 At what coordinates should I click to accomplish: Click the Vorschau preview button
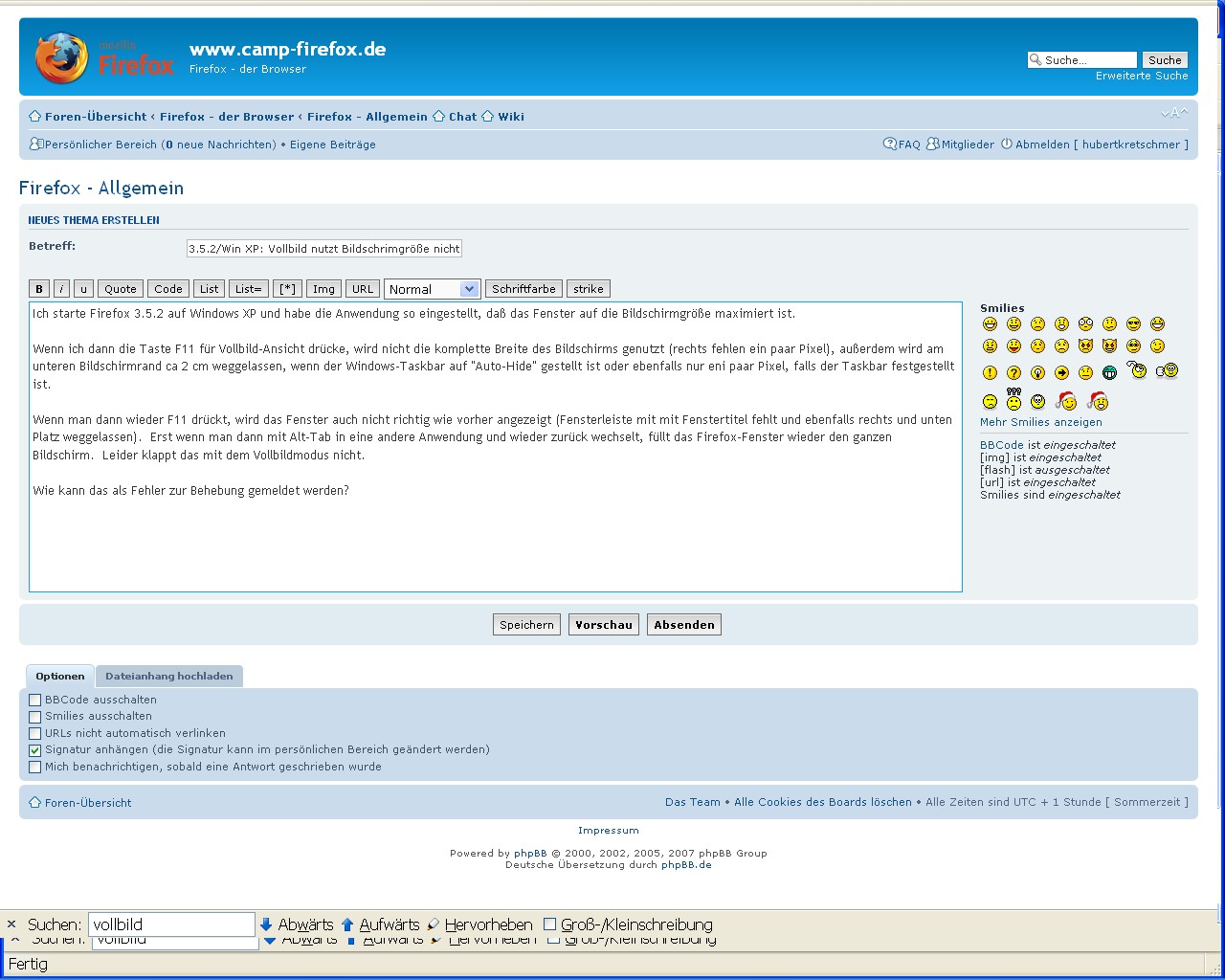[x=604, y=625]
